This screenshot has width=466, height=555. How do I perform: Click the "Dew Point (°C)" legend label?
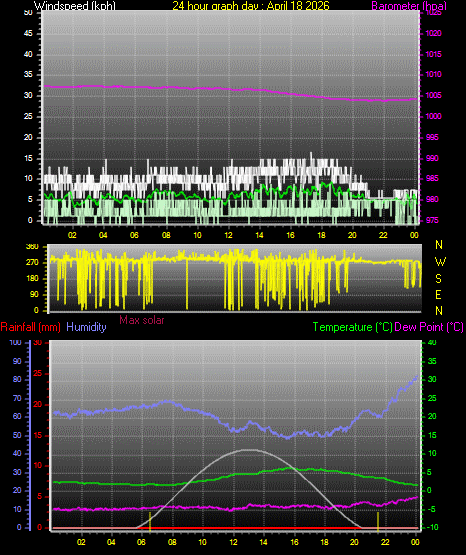click(429, 327)
